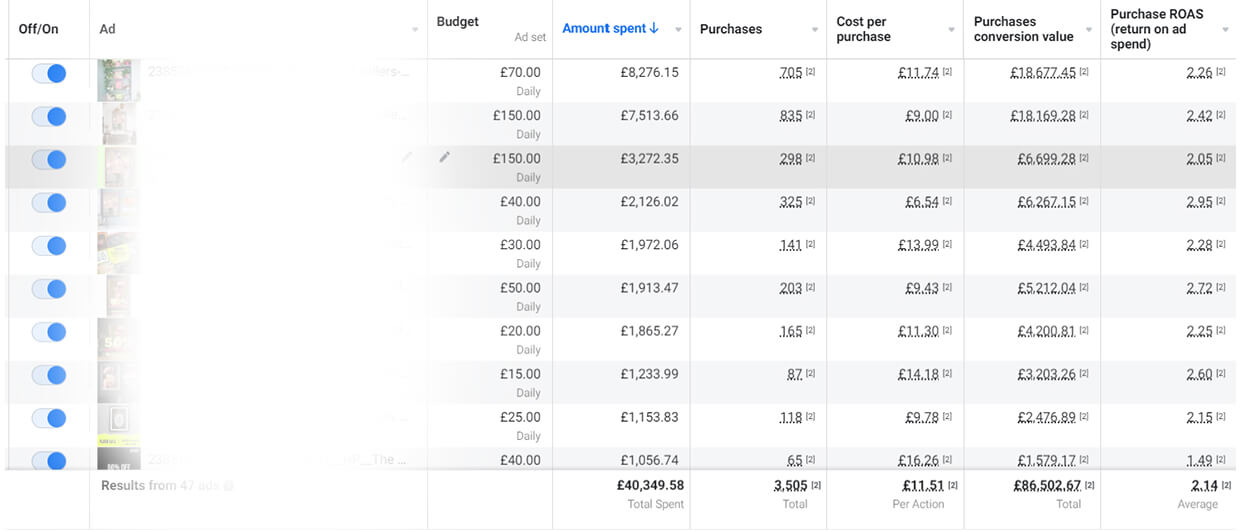Screen dimensions: 1243x532
Task: Open the Purchase ROAS column dropdown
Action: 1225,30
